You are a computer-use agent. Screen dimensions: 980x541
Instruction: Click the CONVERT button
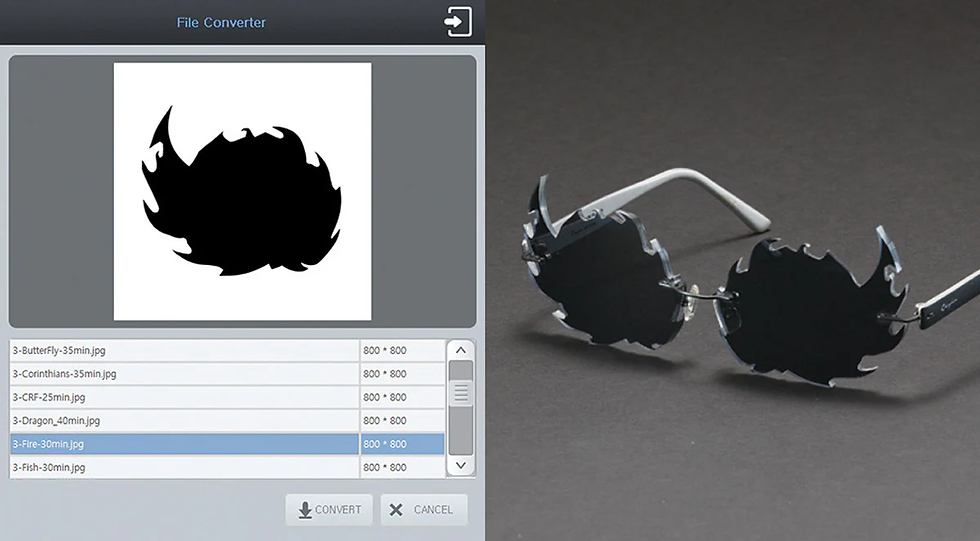[329, 510]
